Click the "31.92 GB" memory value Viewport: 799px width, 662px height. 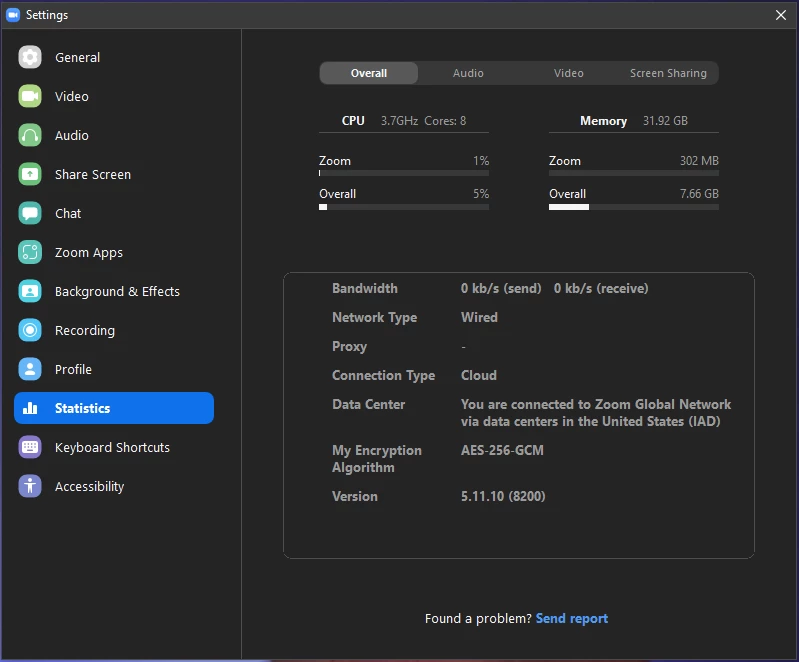(x=665, y=121)
